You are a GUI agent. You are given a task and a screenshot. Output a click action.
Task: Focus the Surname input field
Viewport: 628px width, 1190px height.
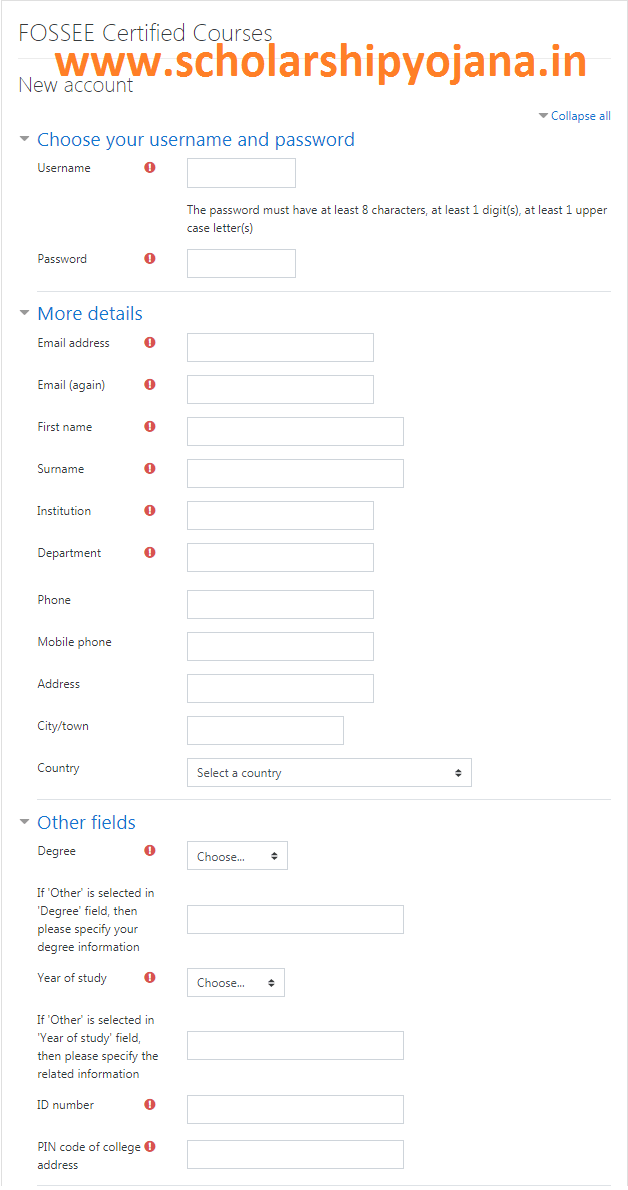click(x=295, y=473)
